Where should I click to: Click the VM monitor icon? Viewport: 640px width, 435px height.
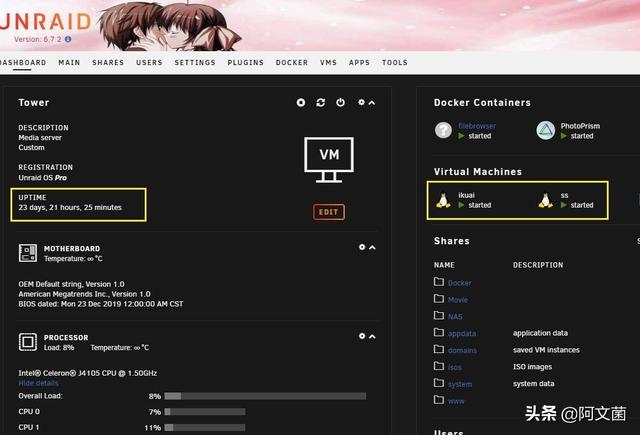[x=329, y=160]
